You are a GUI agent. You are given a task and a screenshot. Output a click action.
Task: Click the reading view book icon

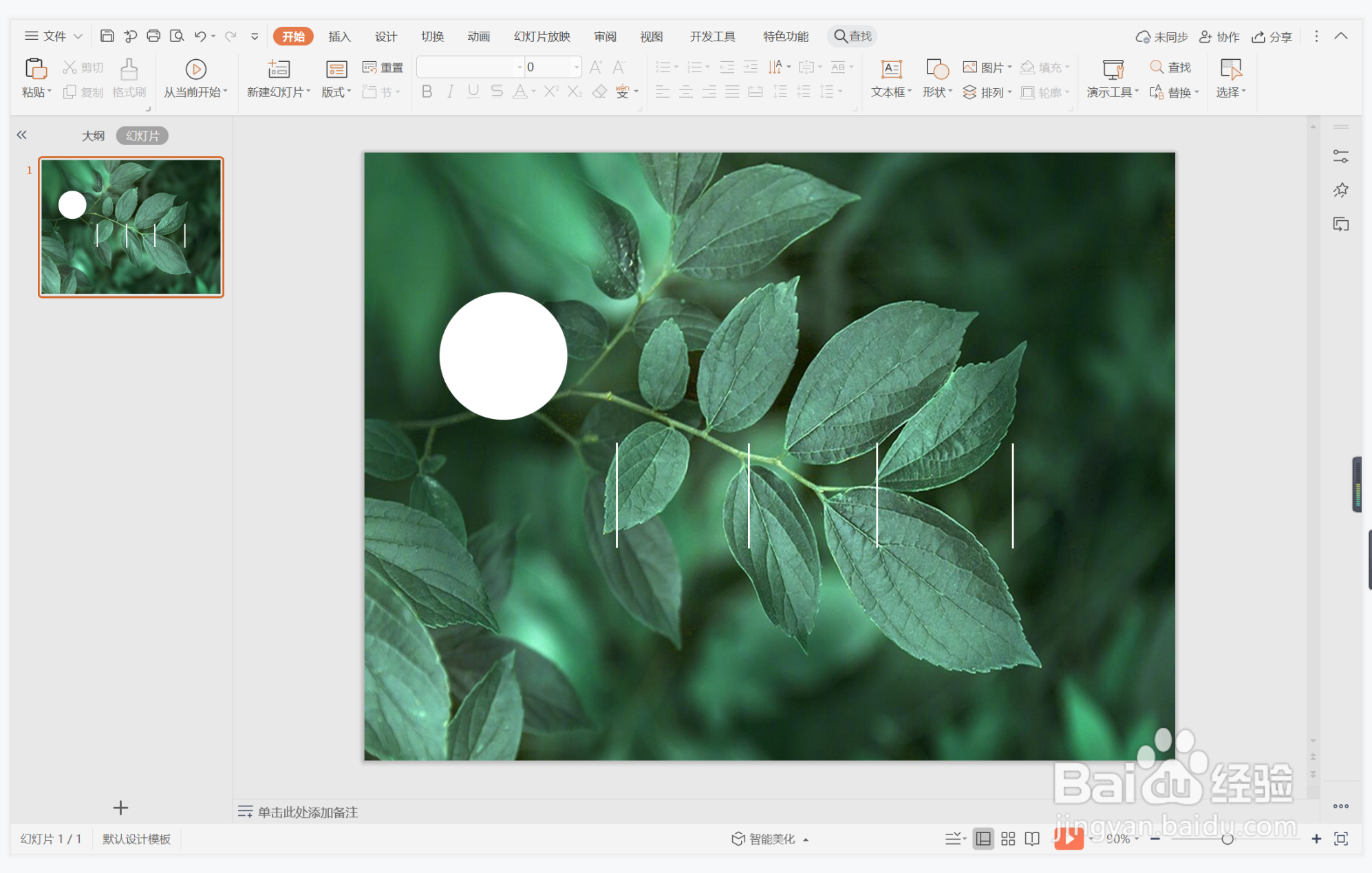pyautogui.click(x=1032, y=839)
